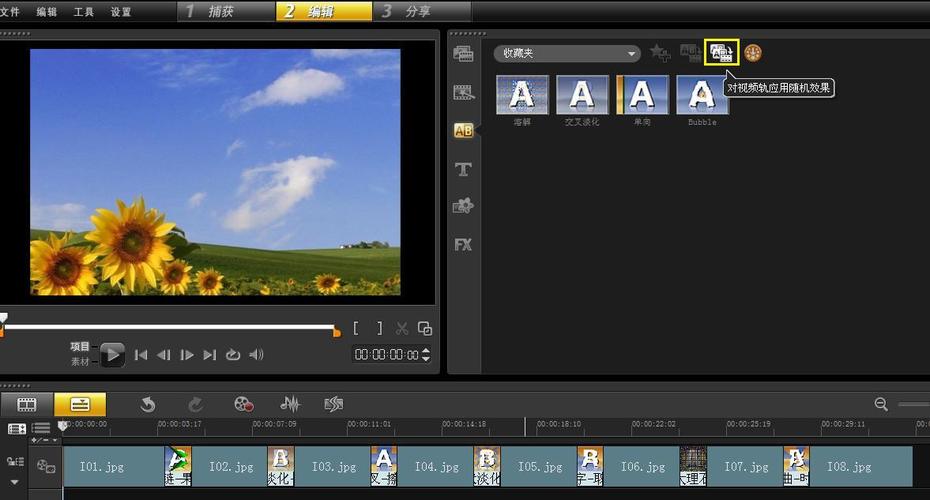Image resolution: width=930 pixels, height=500 pixels.
Task: Open the 收藏夹 gallery dropdown
Action: coord(567,53)
